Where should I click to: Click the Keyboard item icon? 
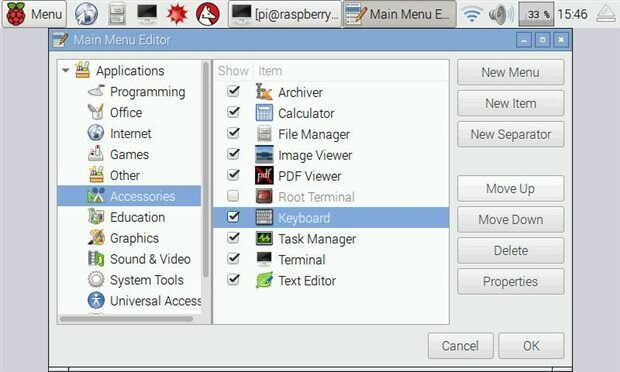[264, 217]
